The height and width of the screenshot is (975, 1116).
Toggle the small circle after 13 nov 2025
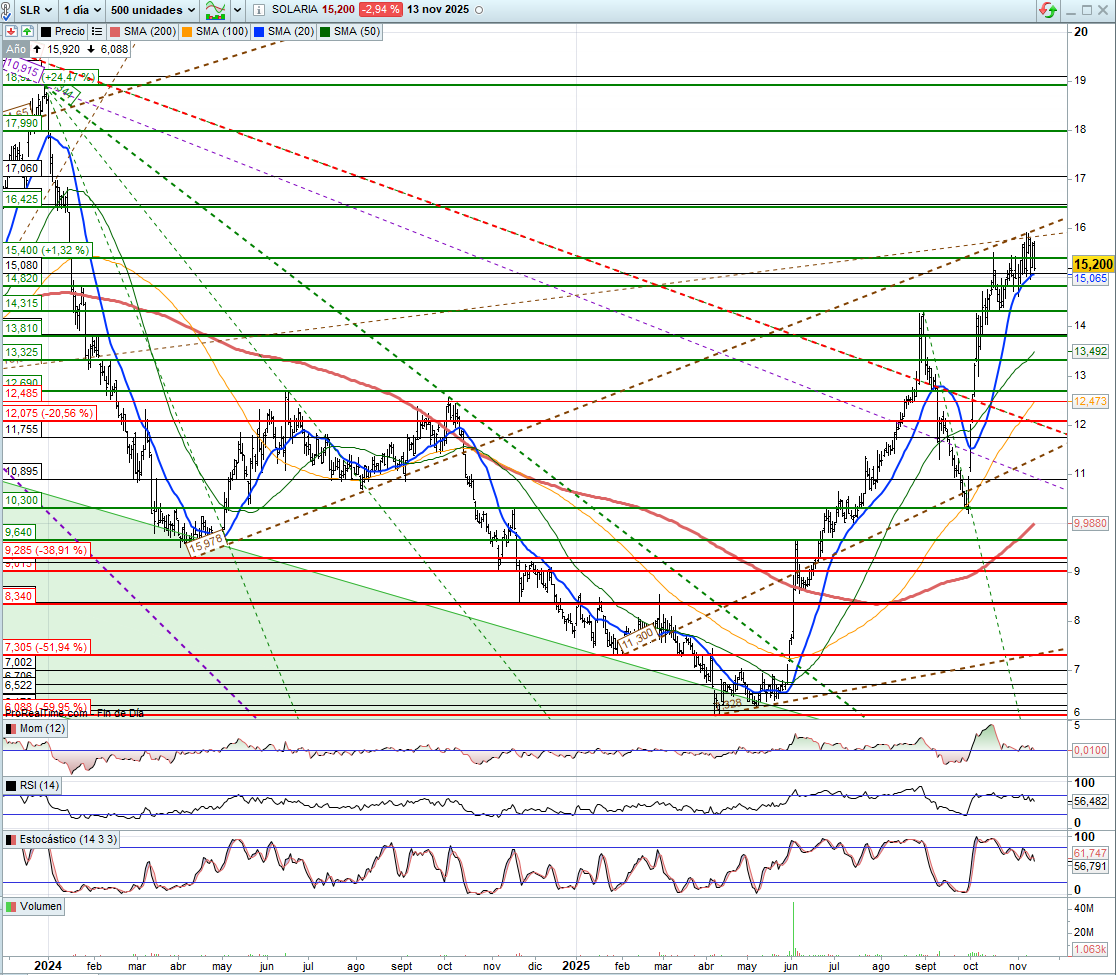[x=478, y=10]
